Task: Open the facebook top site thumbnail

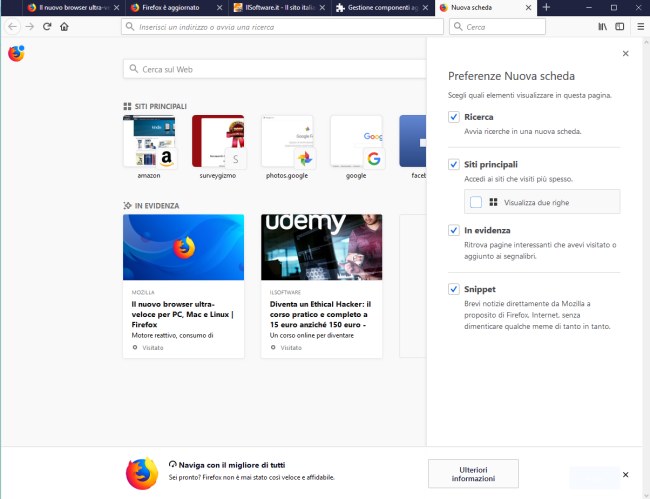Action: point(413,141)
